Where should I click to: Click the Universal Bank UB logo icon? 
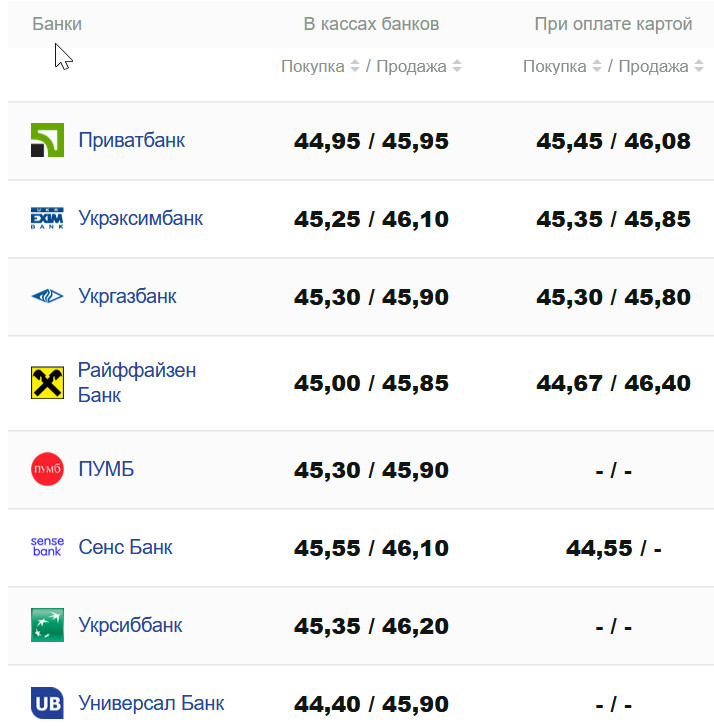(x=47, y=703)
